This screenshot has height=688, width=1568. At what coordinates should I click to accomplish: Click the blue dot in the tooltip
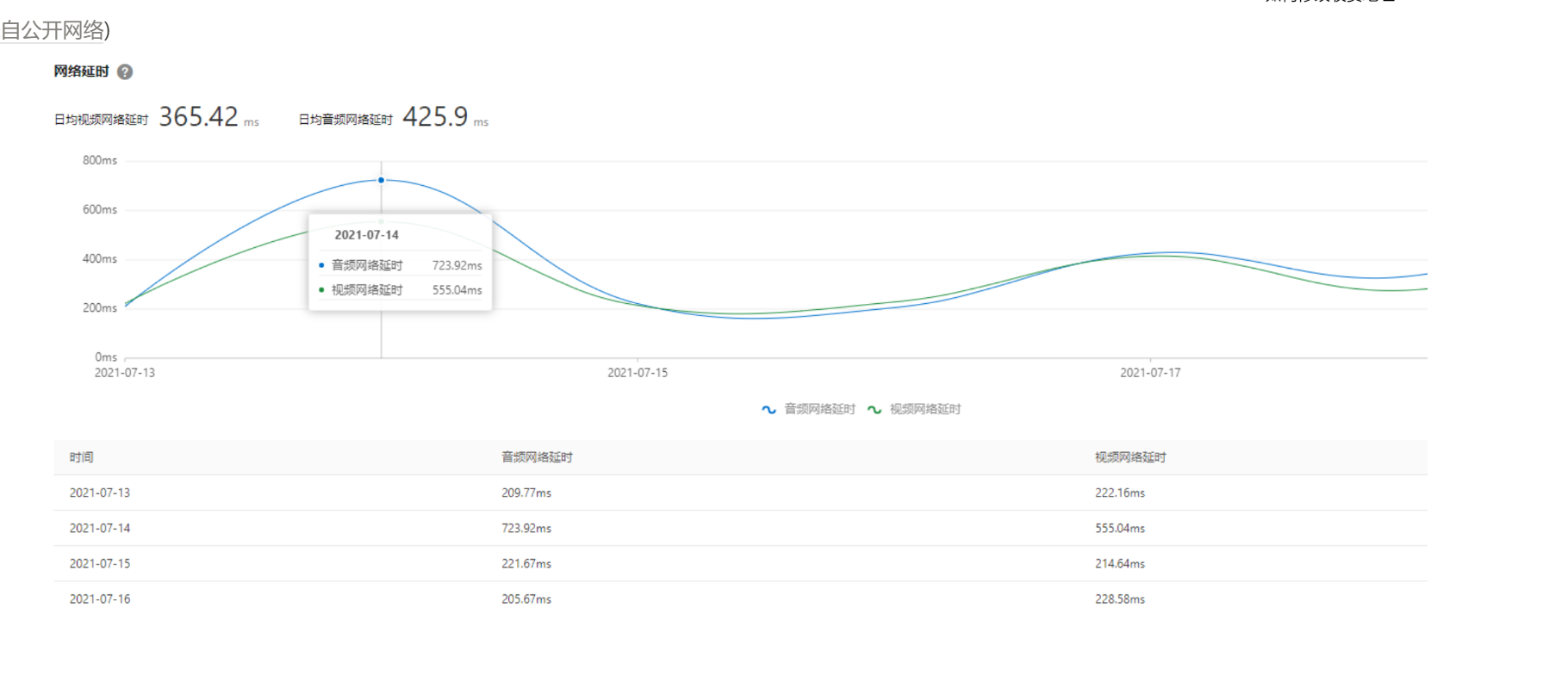point(321,265)
